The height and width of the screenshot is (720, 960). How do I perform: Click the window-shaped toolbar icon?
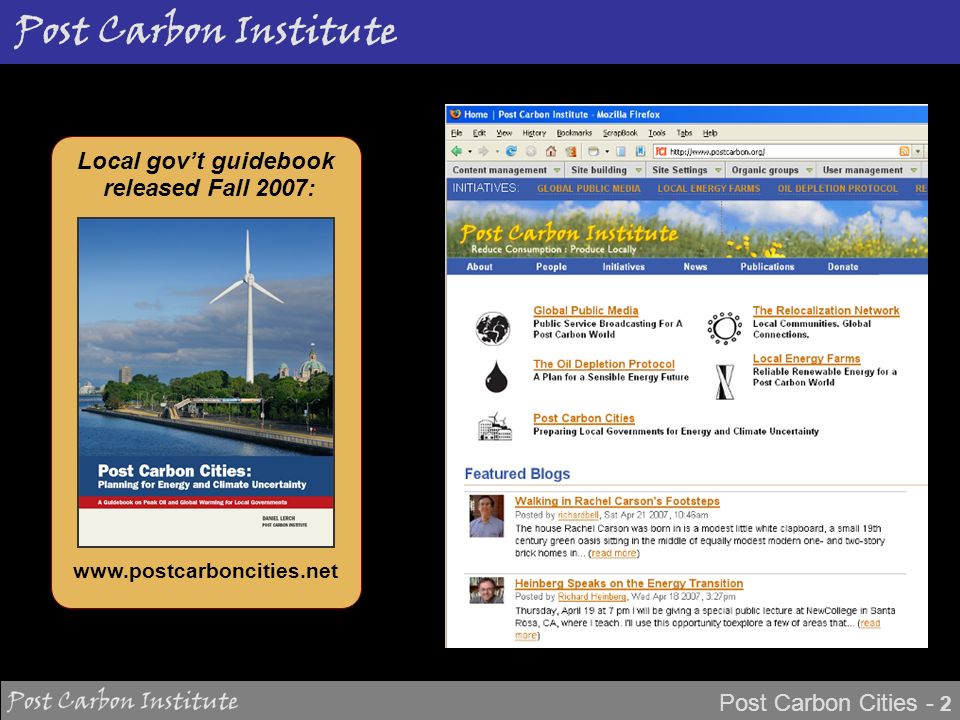click(x=593, y=151)
